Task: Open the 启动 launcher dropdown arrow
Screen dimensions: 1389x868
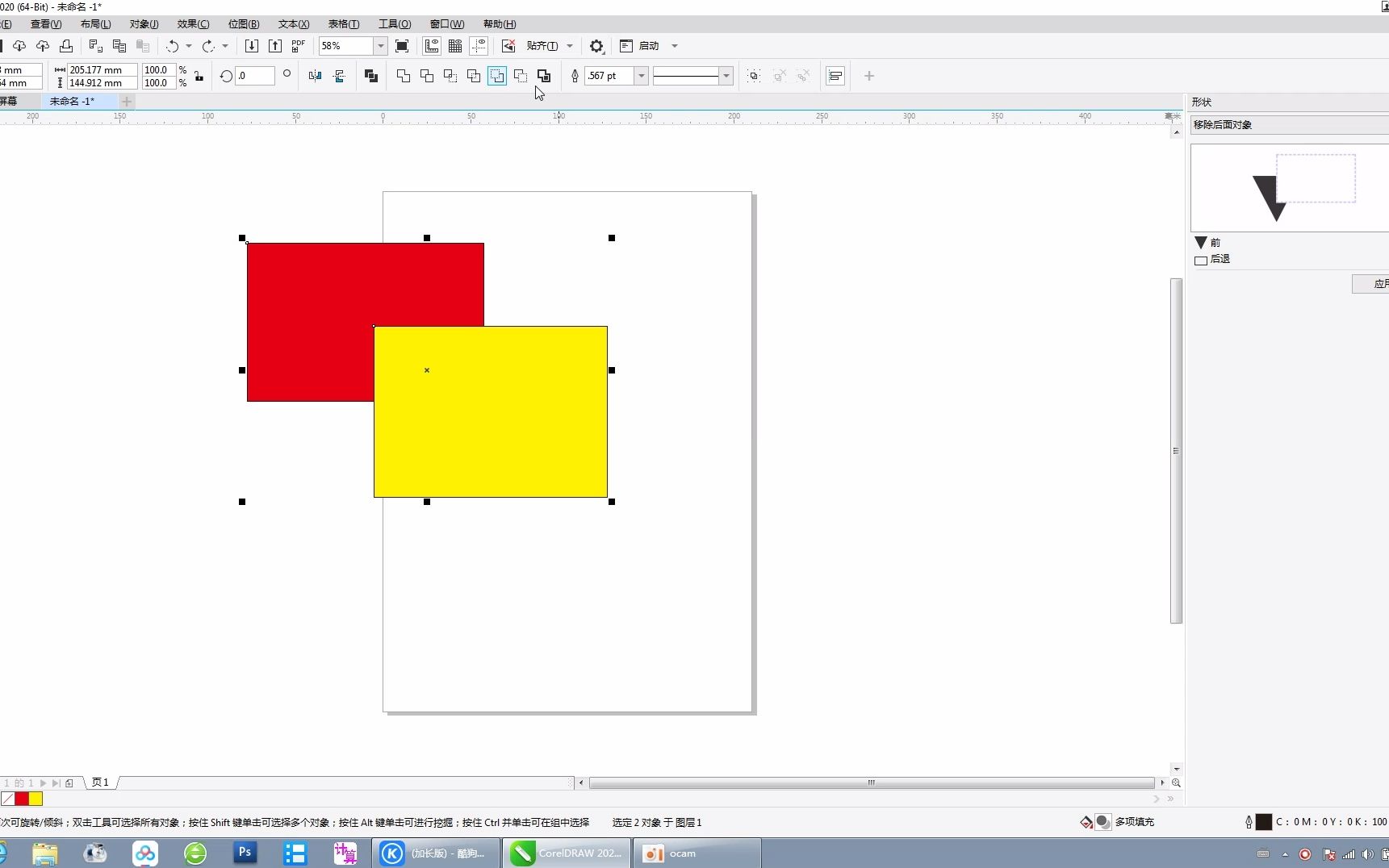Action: click(675, 46)
